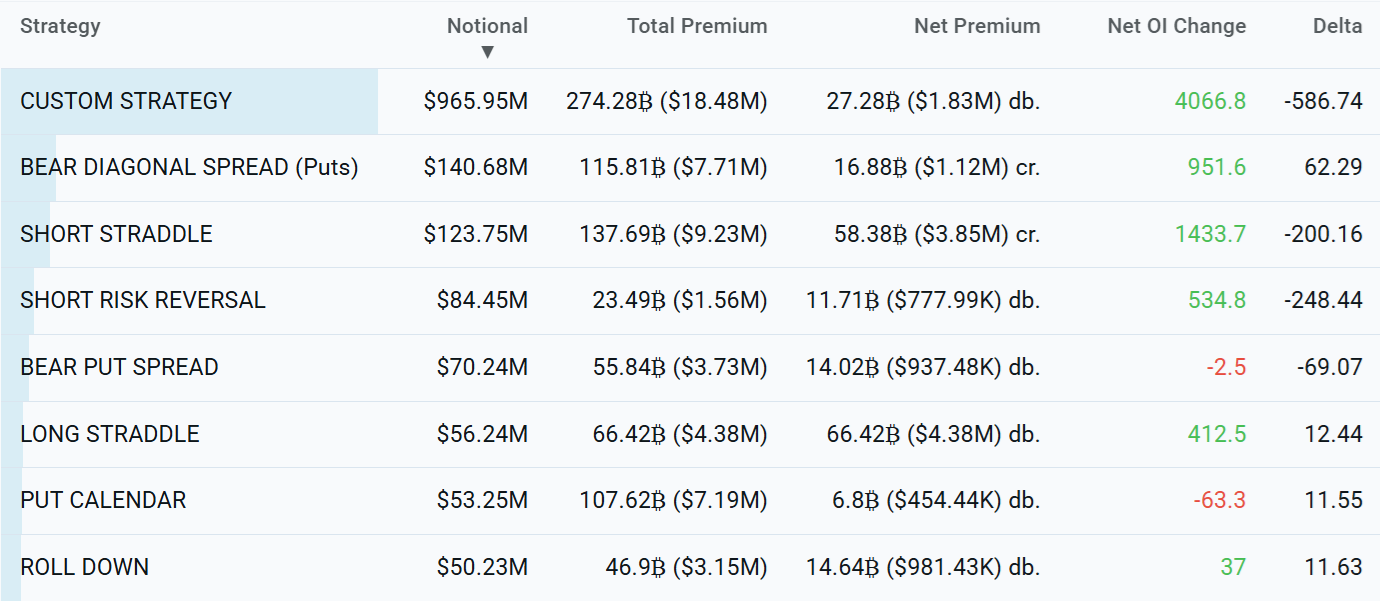Open the ROLL DOWN strategy row
The image size is (1380, 601).
click(x=84, y=566)
